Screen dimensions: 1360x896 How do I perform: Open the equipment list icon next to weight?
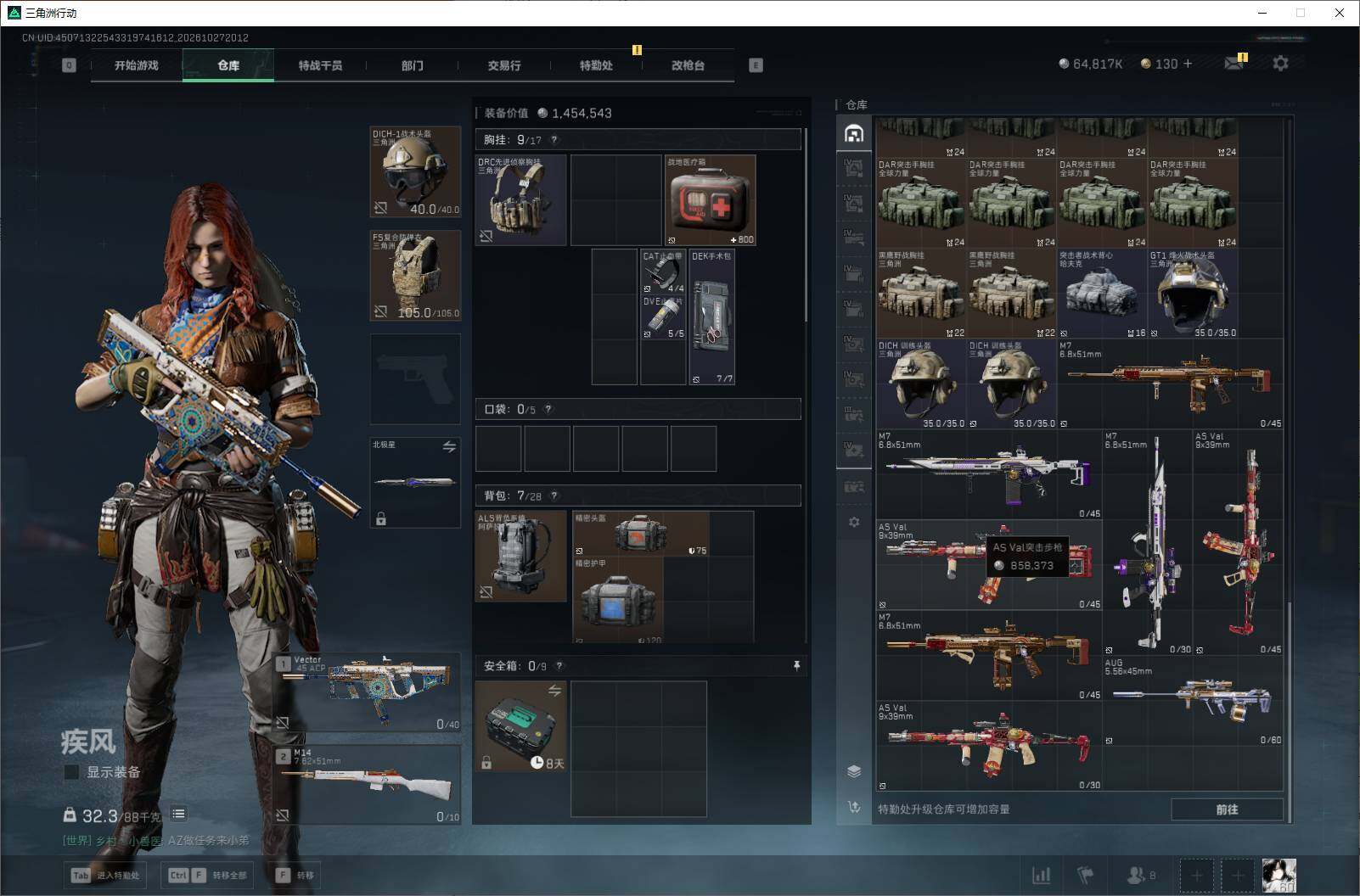pyautogui.click(x=178, y=814)
